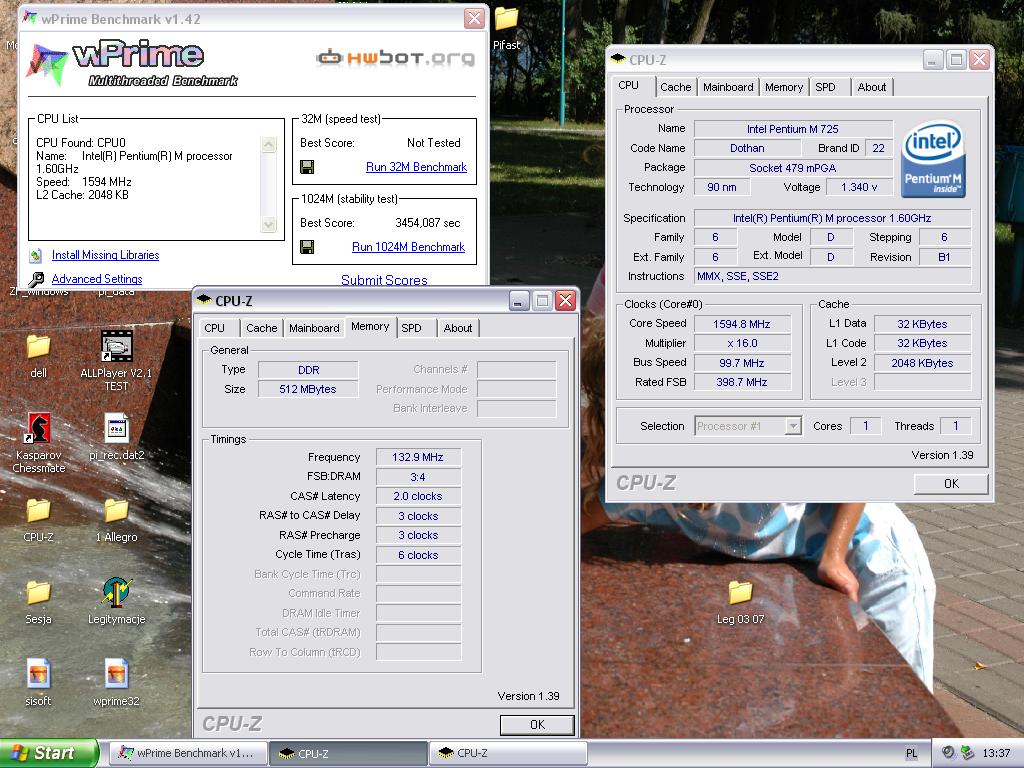Click the Specification field in CPU-Z
This screenshot has height=768, width=1024.
pyautogui.click(x=831, y=218)
